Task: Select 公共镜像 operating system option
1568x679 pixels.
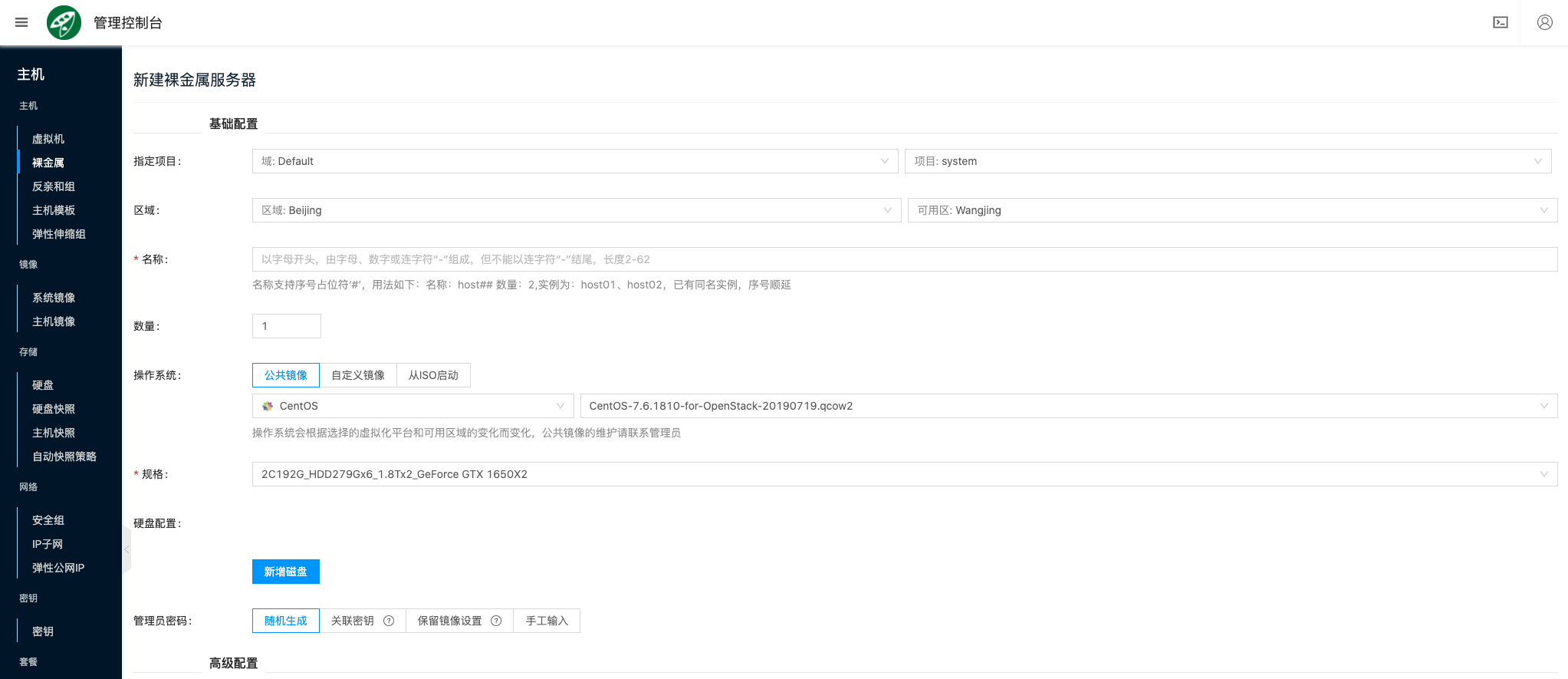Action: [x=286, y=375]
